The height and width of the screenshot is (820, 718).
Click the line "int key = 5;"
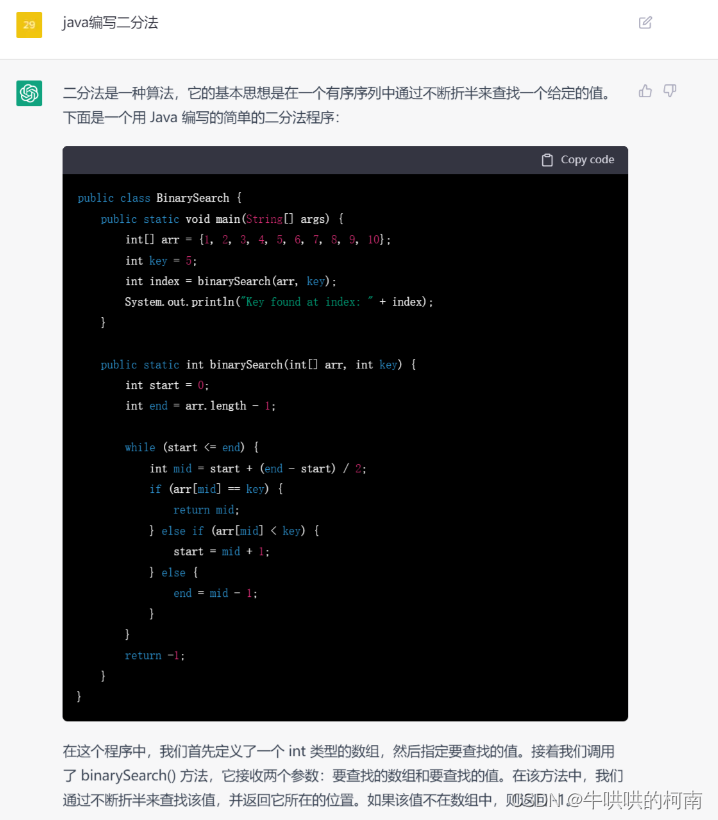161,260
